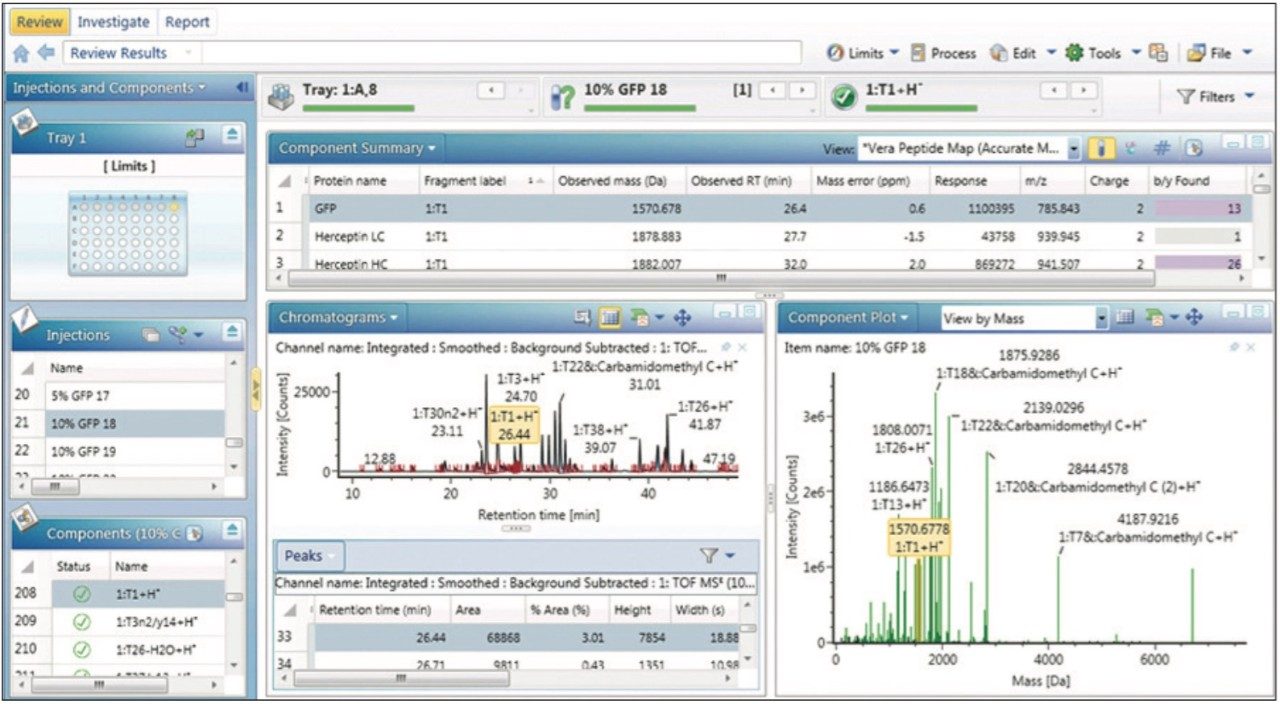Viewport: 1280px width, 704px height.
Task: Open the View by Mass dropdown
Action: tap(1102, 315)
